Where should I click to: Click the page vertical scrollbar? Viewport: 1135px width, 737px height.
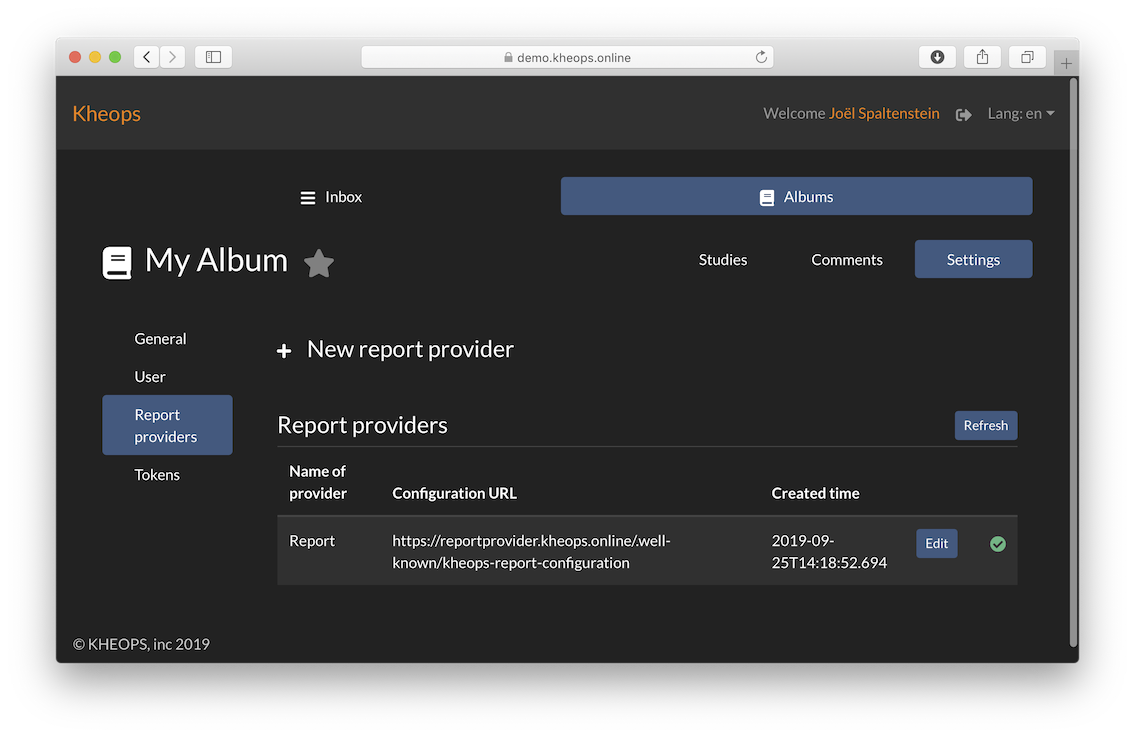click(x=1073, y=363)
